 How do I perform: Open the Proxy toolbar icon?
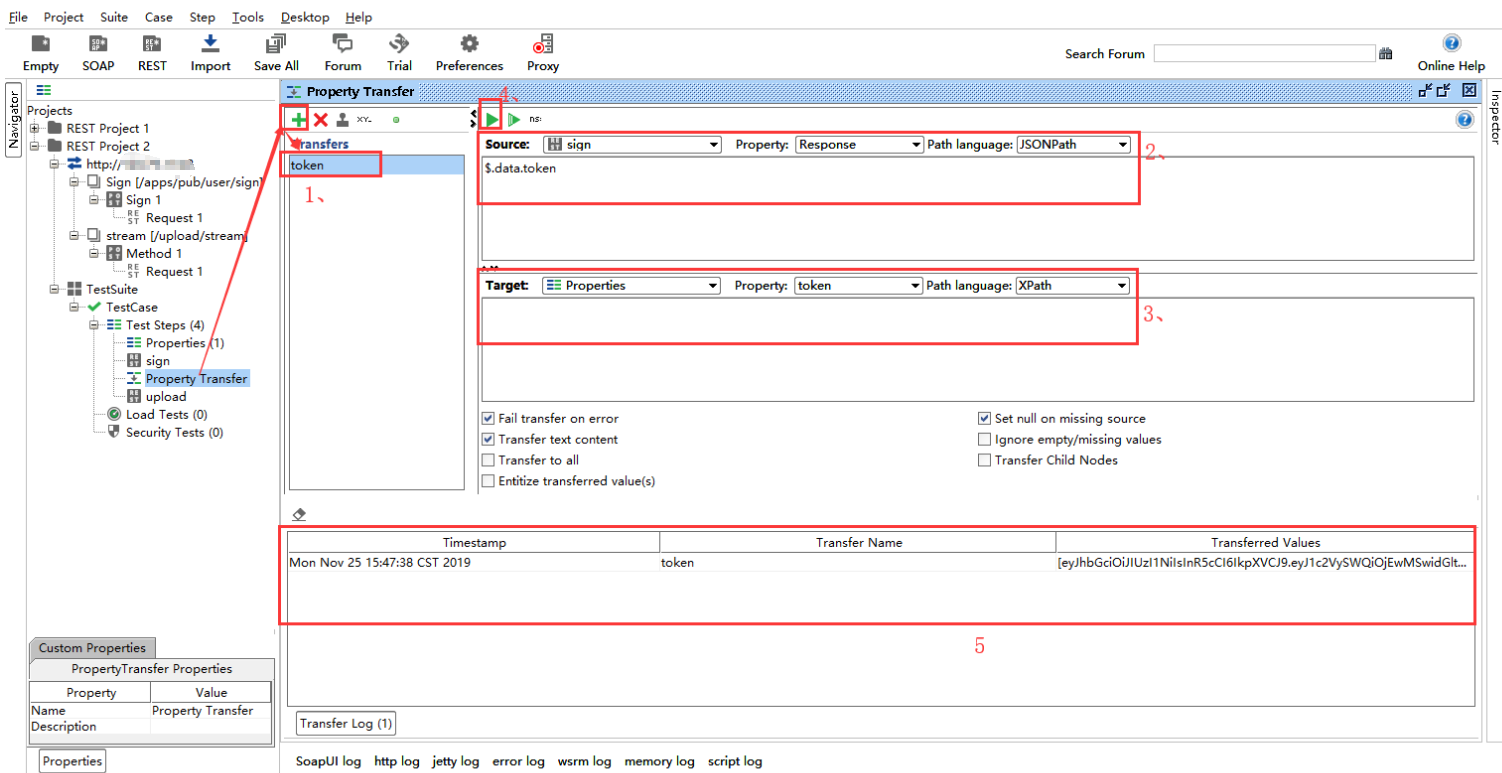(x=543, y=44)
